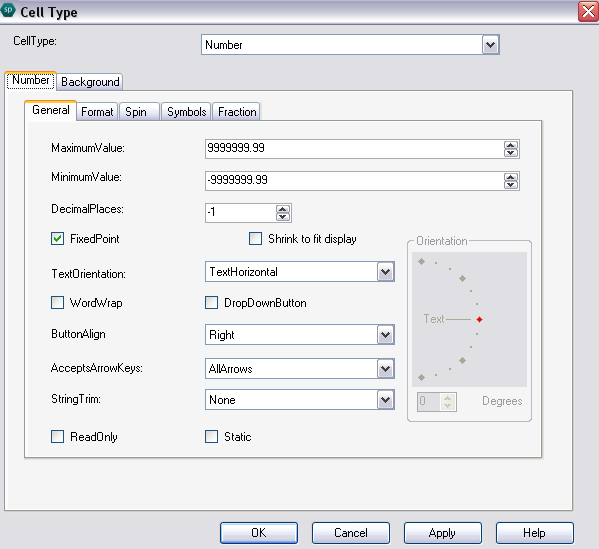
Task: Click the Apply button
Action: 442,533
